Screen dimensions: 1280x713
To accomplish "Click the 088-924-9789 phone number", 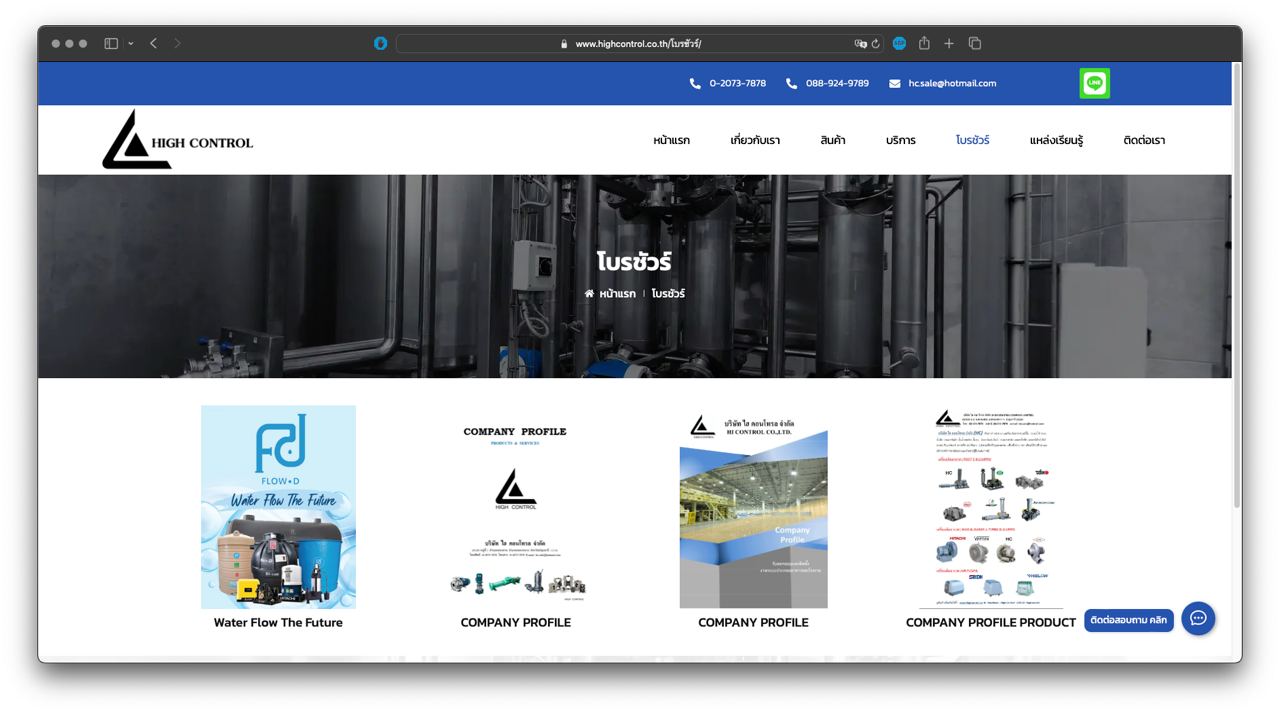I will click(836, 83).
